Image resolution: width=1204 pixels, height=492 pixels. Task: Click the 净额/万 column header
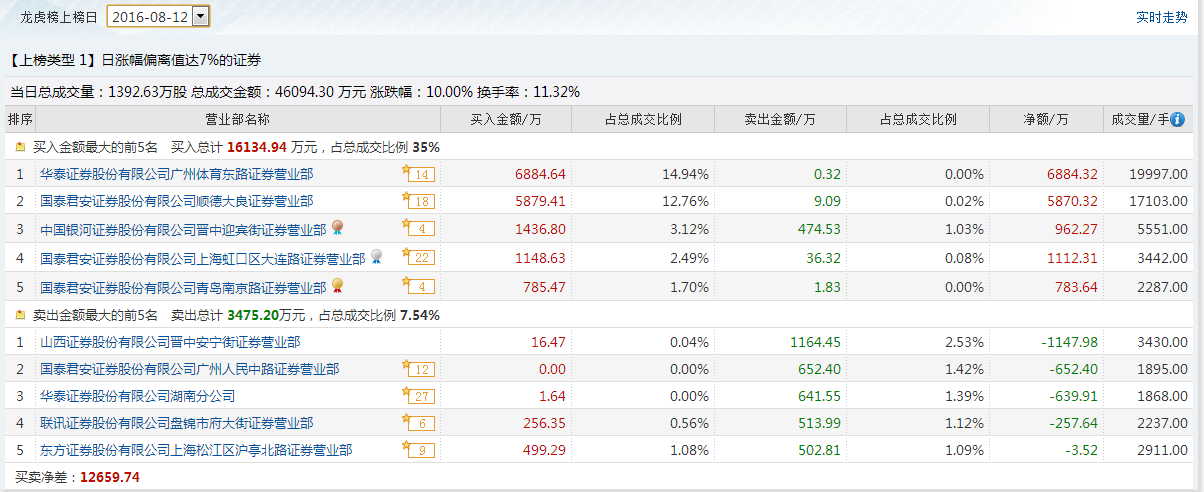click(x=1047, y=120)
